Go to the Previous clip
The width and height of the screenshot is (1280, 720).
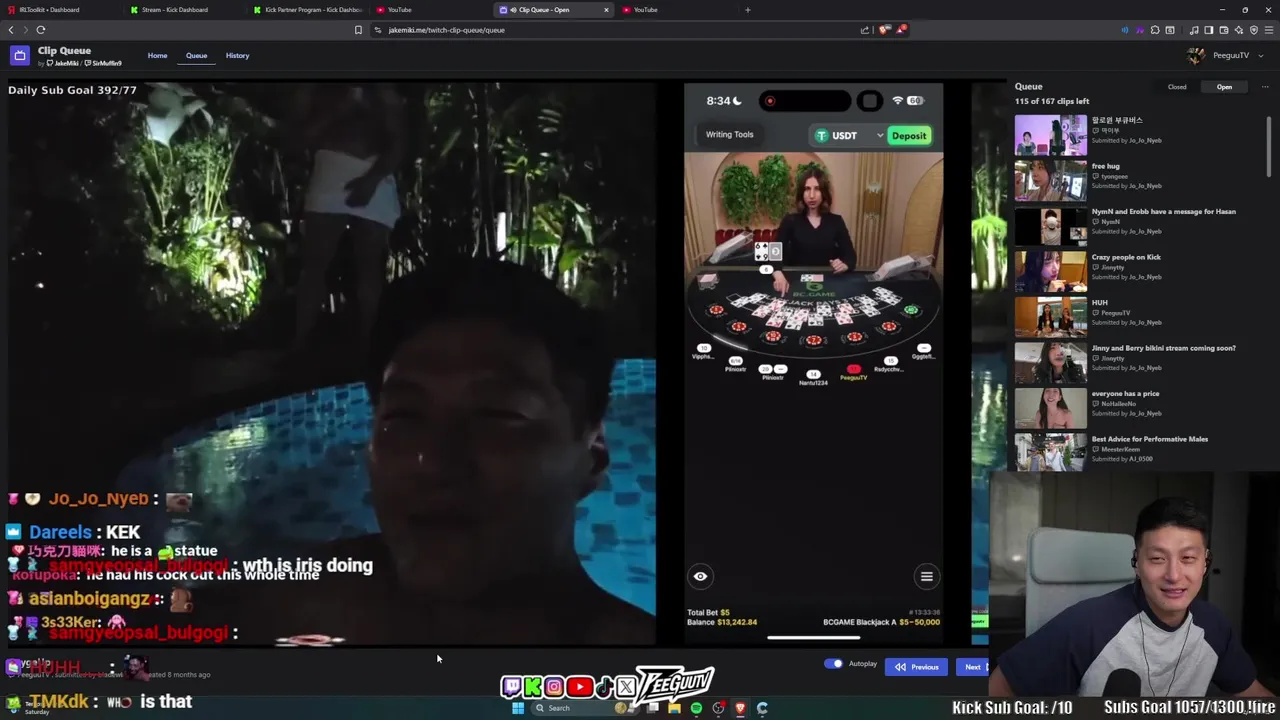point(916,667)
